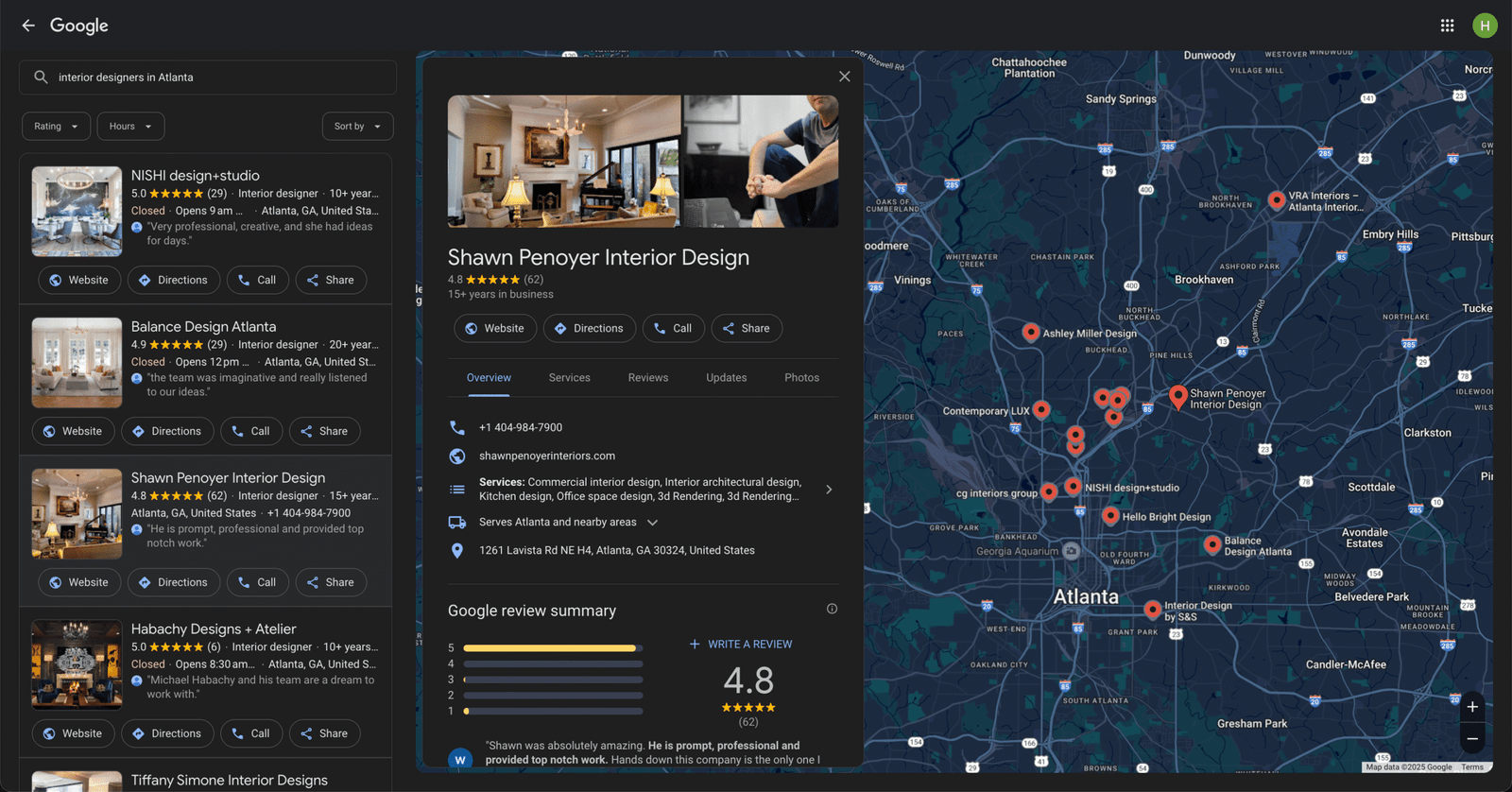Click WRITE A REVIEW

(741, 645)
